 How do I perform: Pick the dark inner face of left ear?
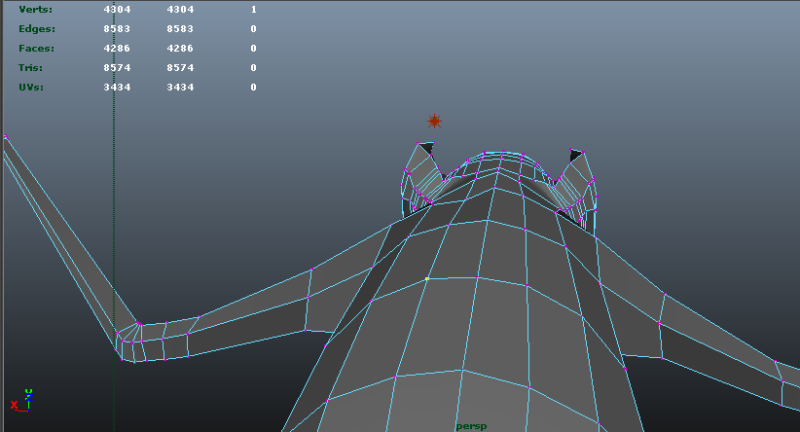point(428,151)
